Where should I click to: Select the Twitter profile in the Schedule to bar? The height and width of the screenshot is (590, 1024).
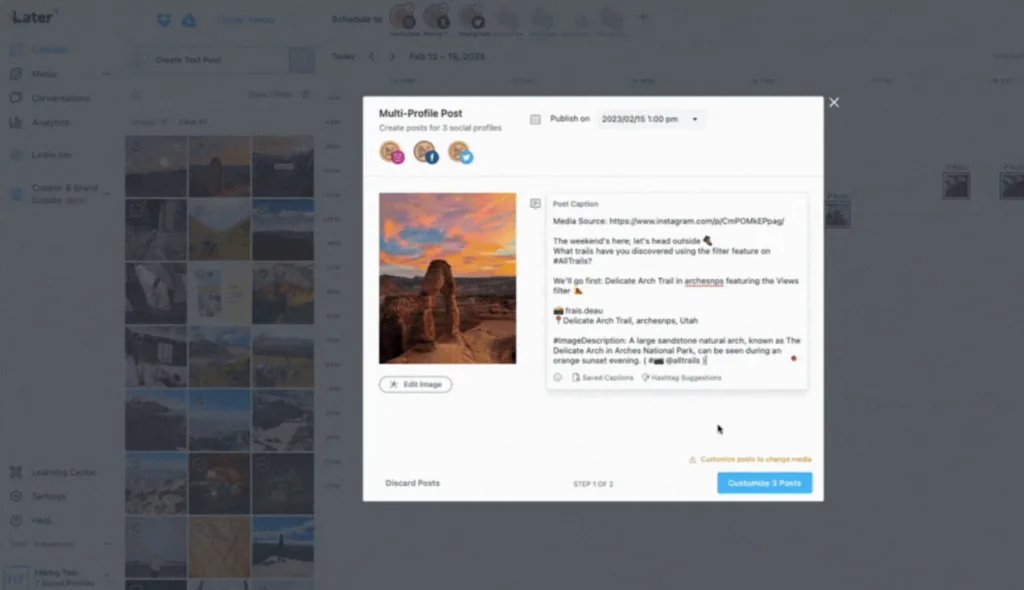coord(472,18)
